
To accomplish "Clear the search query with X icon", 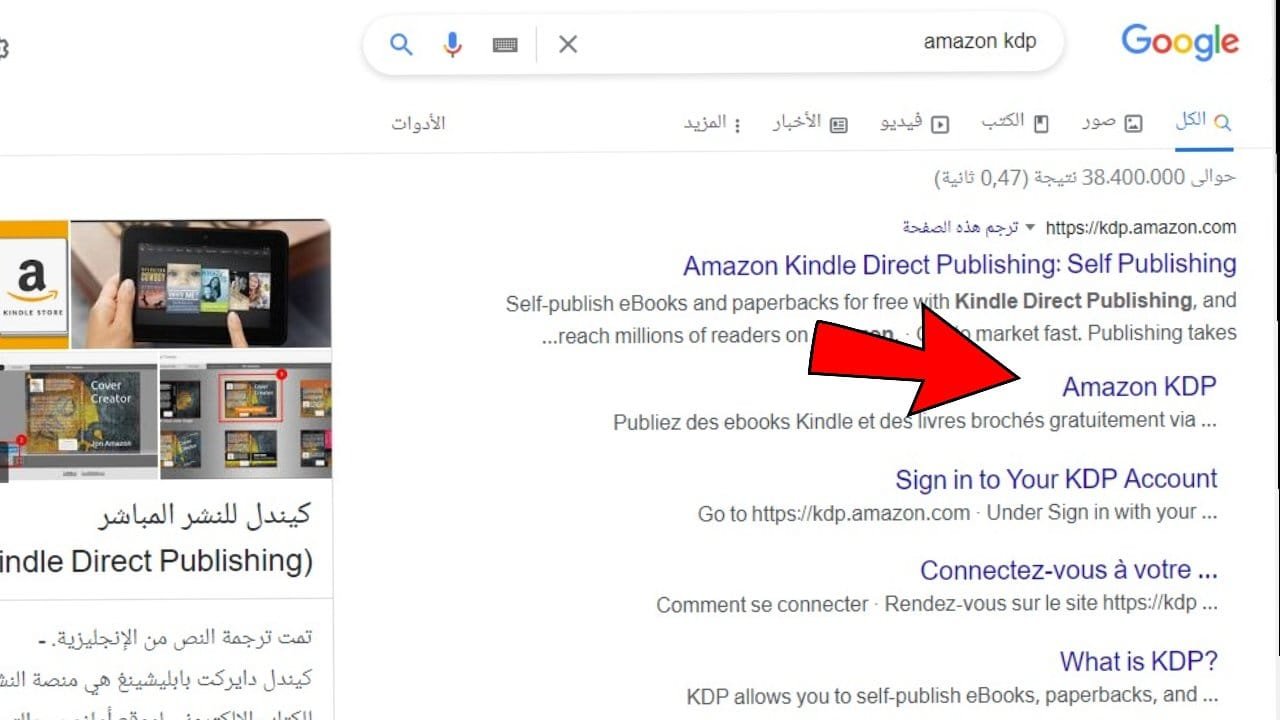I will pyautogui.click(x=568, y=44).
